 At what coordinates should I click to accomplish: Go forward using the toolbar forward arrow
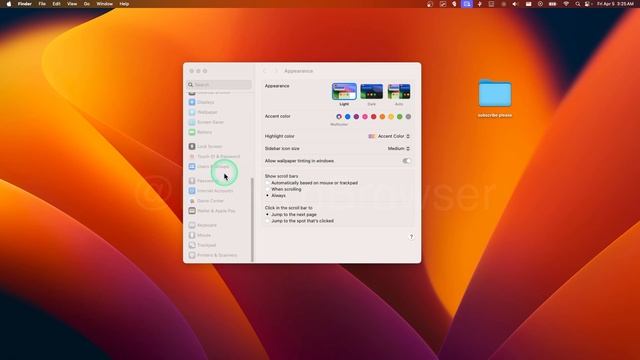(276, 71)
